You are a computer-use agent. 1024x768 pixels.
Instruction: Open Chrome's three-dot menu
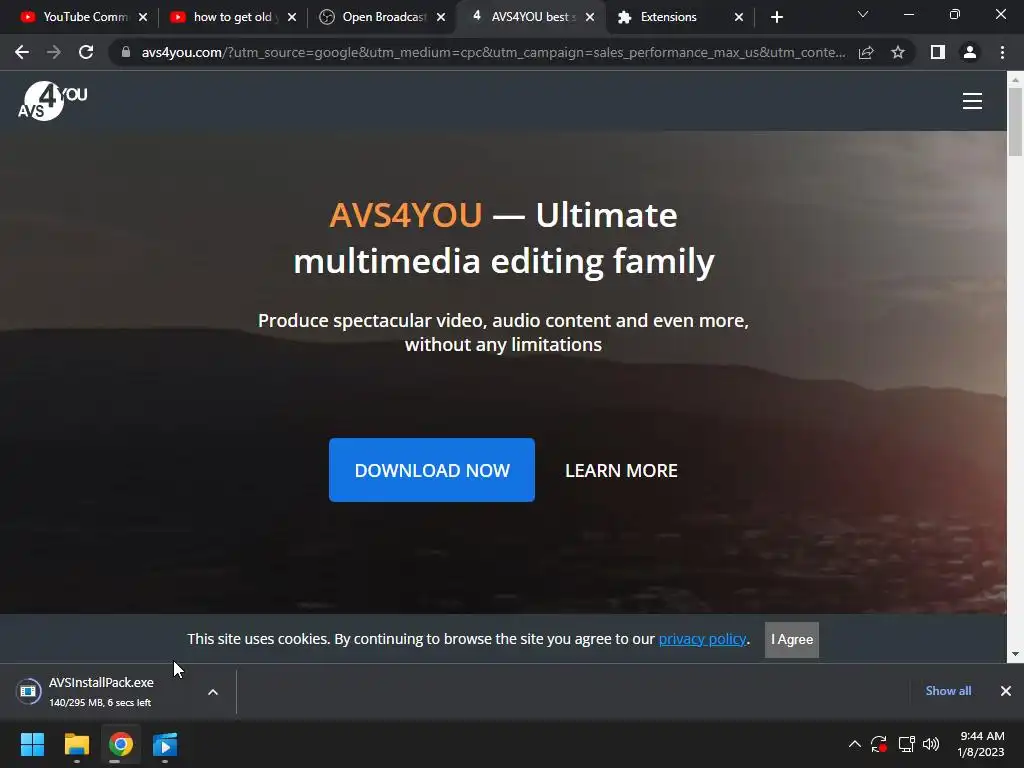[1002, 52]
